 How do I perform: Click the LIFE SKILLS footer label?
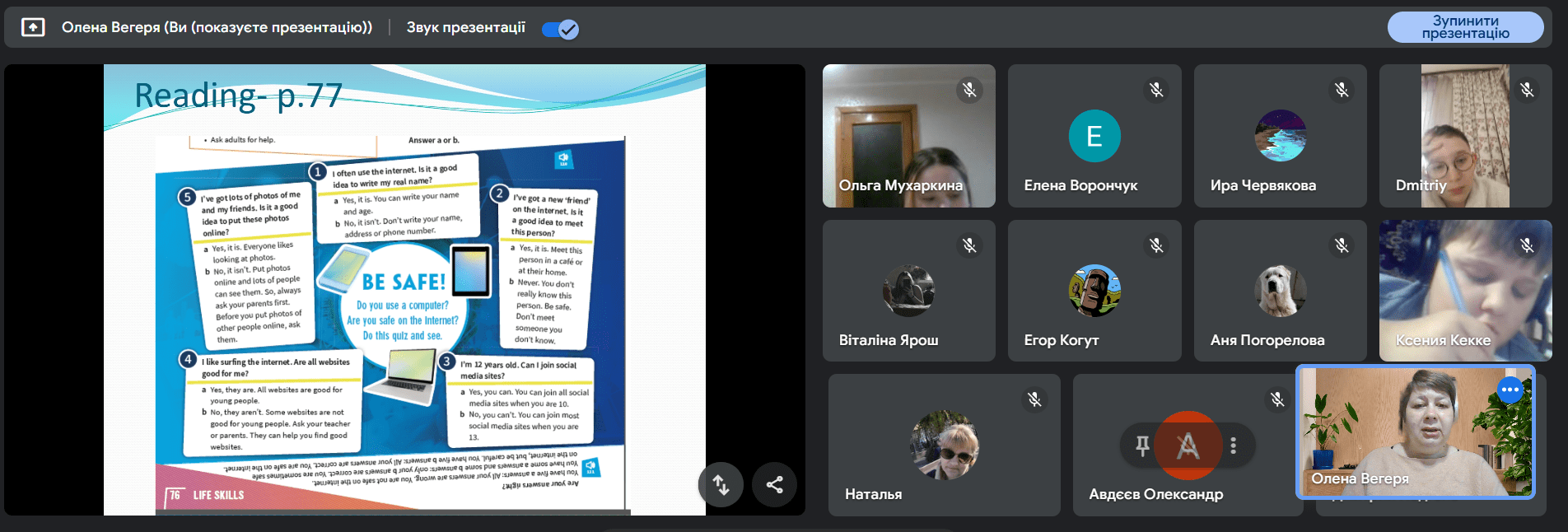tap(218, 495)
